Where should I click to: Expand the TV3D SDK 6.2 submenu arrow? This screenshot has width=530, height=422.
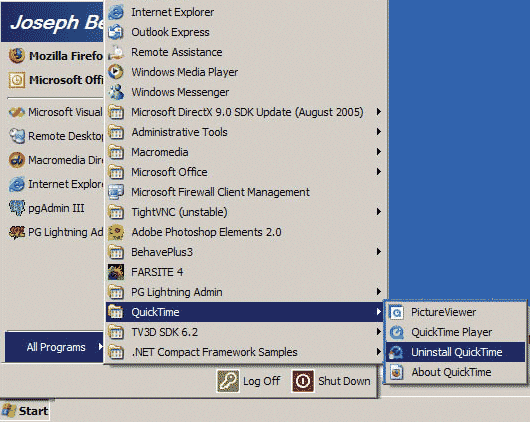click(379, 332)
